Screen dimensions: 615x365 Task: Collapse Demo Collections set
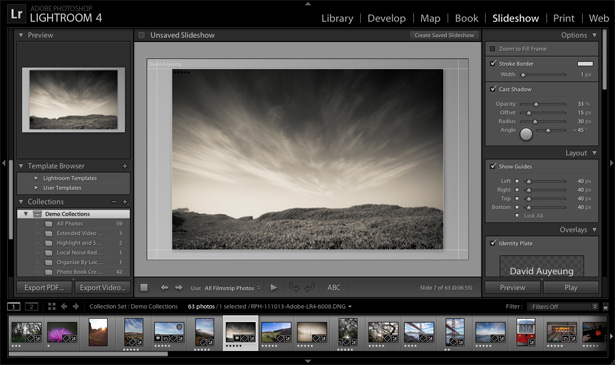point(25,214)
